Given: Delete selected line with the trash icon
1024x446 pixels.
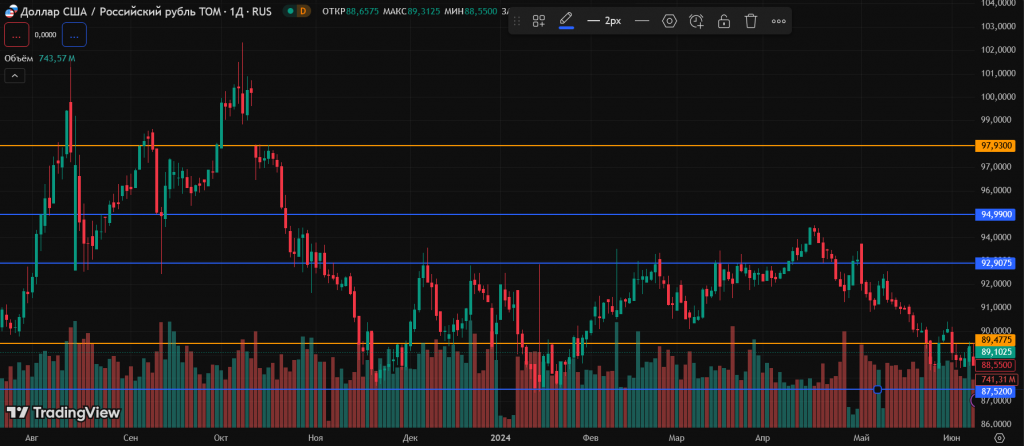Looking at the screenshot, I should (751, 21).
